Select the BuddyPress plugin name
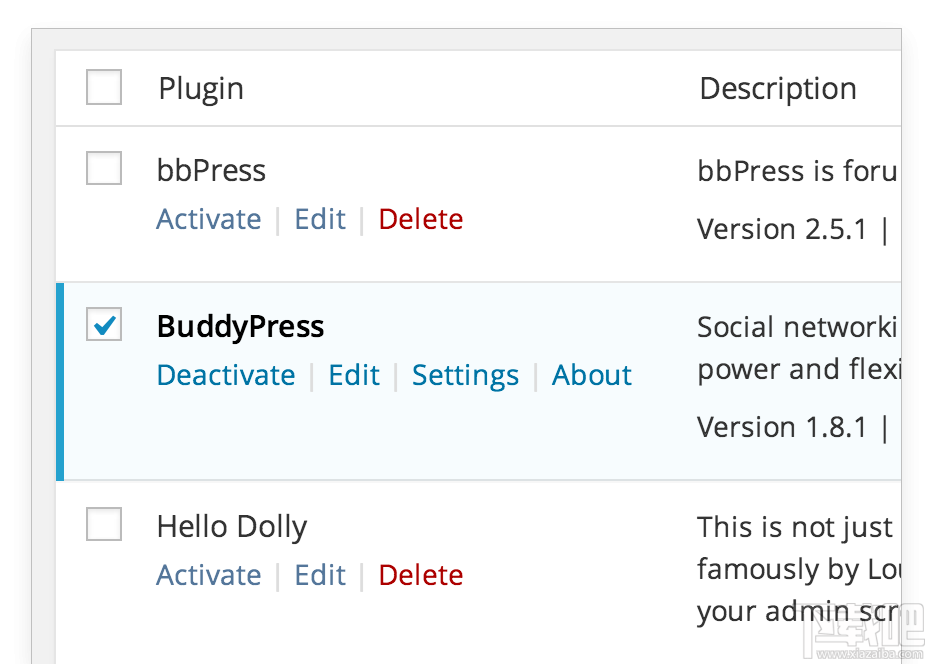 click(x=240, y=325)
